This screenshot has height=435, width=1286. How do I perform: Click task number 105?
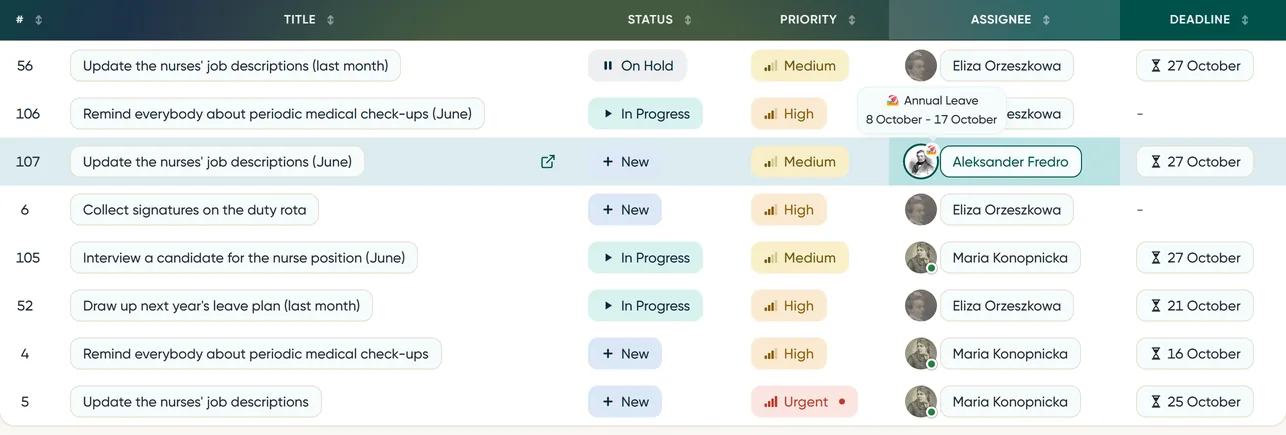tap(28, 258)
